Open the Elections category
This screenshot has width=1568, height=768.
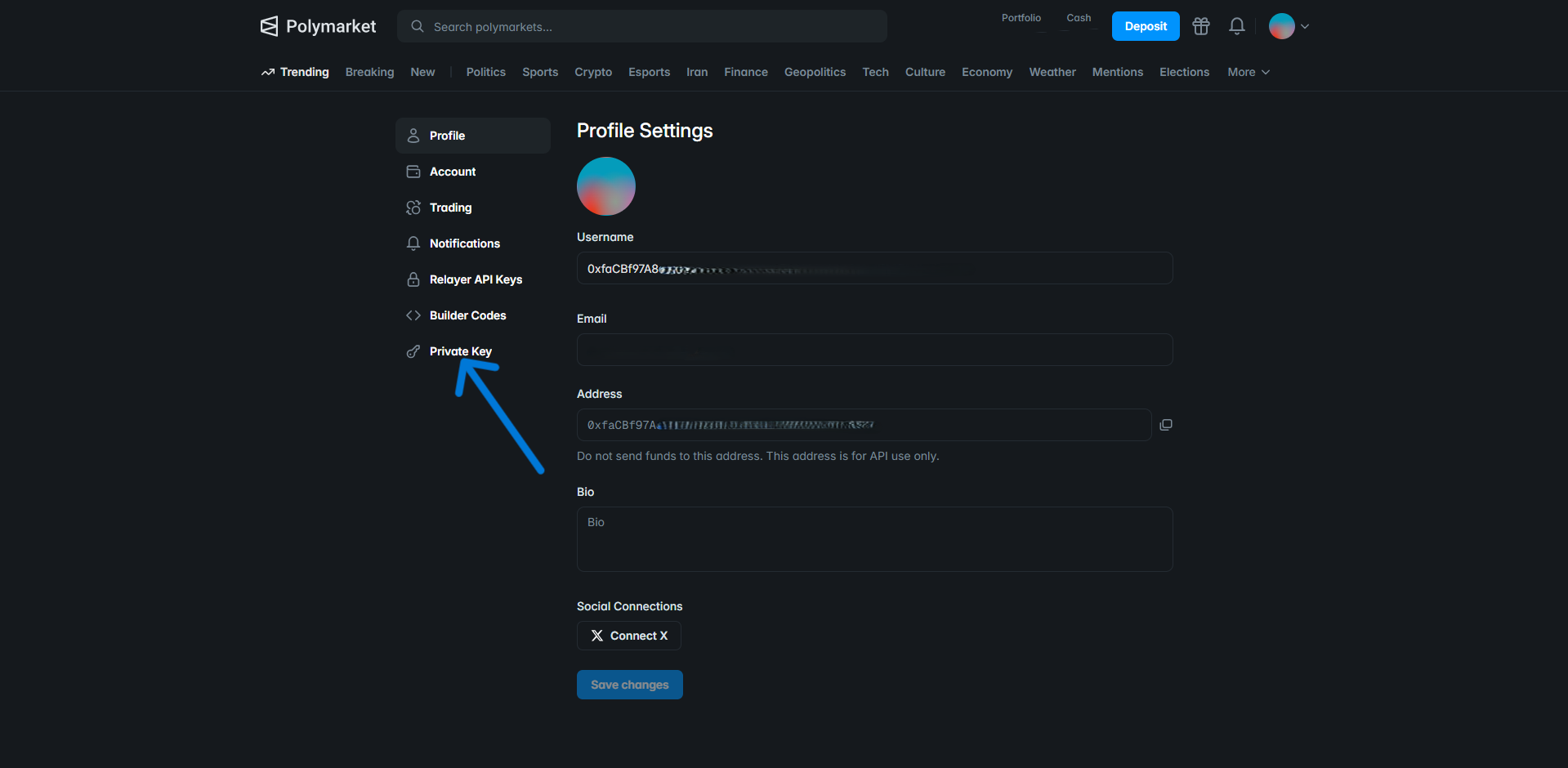1184,72
